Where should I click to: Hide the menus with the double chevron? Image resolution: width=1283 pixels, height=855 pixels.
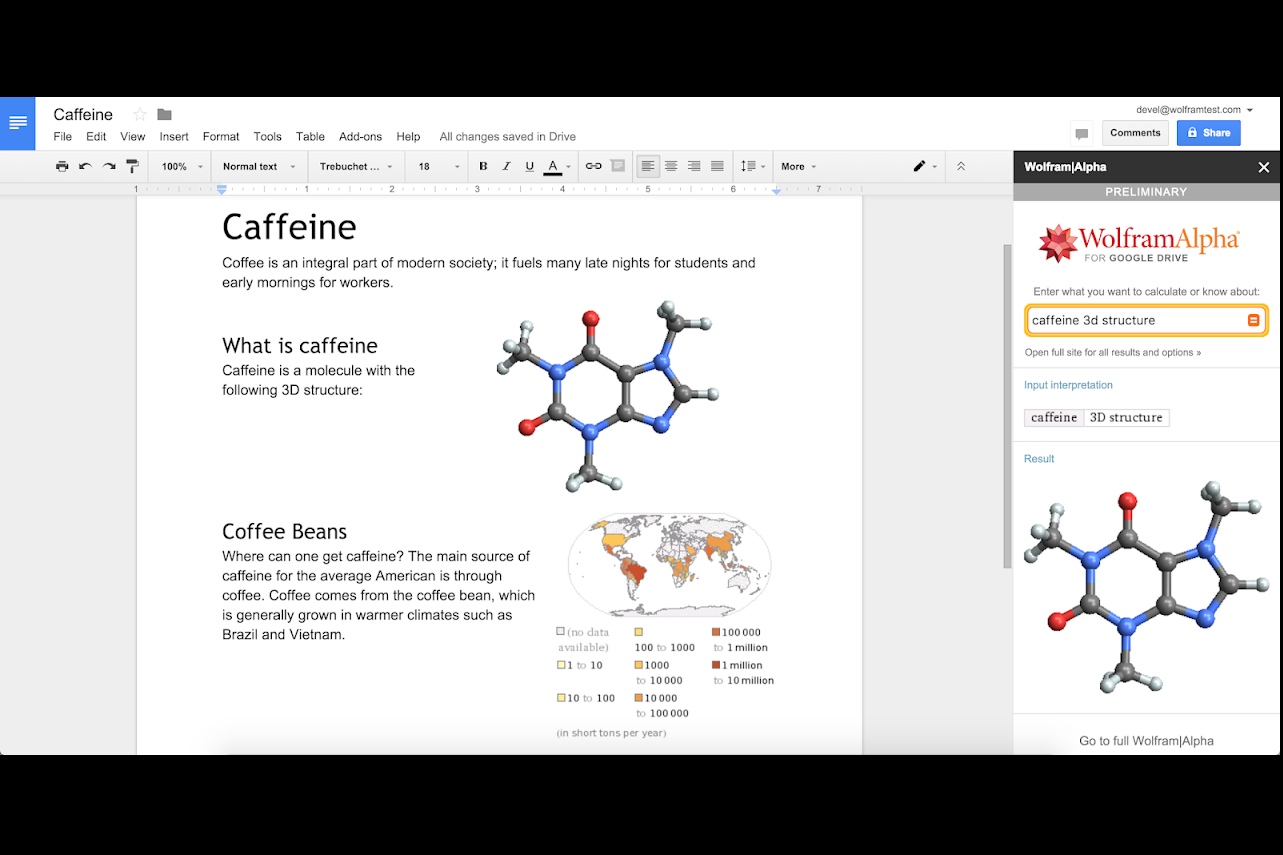point(961,166)
